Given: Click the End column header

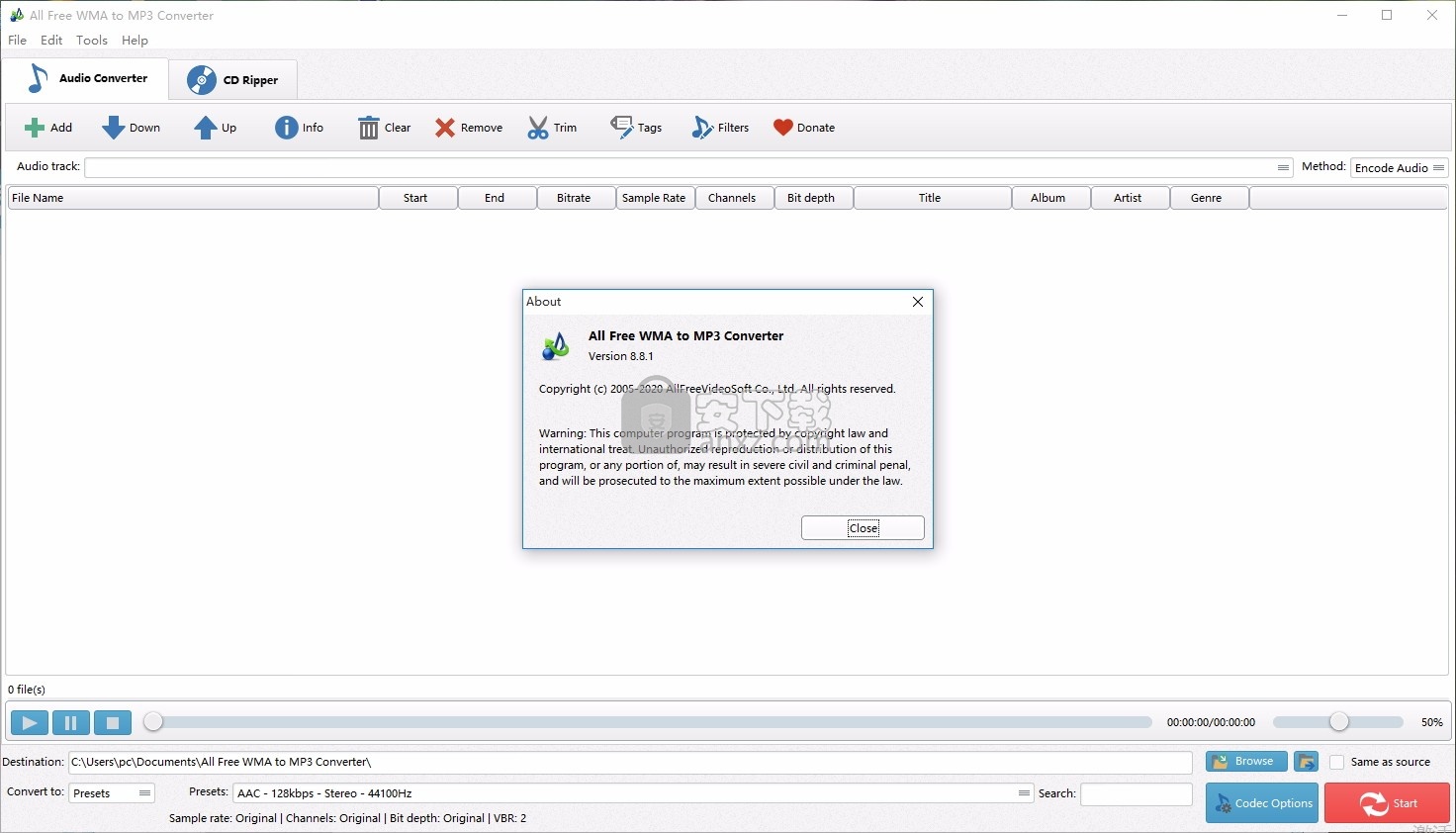Looking at the screenshot, I should click(x=498, y=198).
